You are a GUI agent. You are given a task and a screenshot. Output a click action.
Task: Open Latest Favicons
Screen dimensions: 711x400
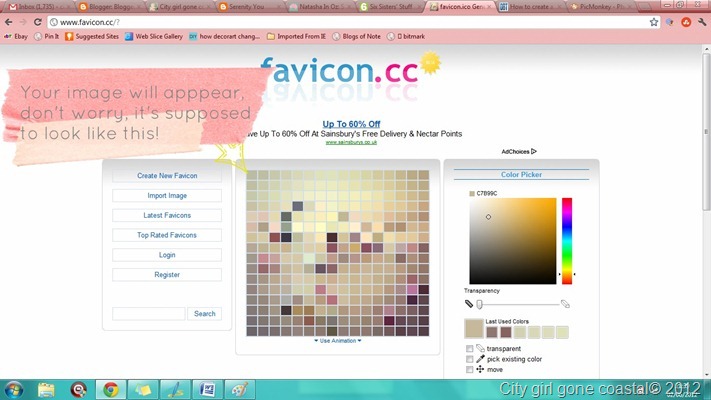click(x=167, y=215)
